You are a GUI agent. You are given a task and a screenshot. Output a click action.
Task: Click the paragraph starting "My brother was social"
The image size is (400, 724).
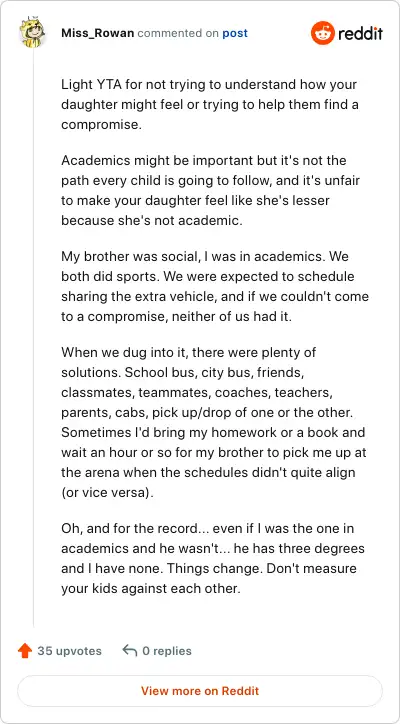215,287
